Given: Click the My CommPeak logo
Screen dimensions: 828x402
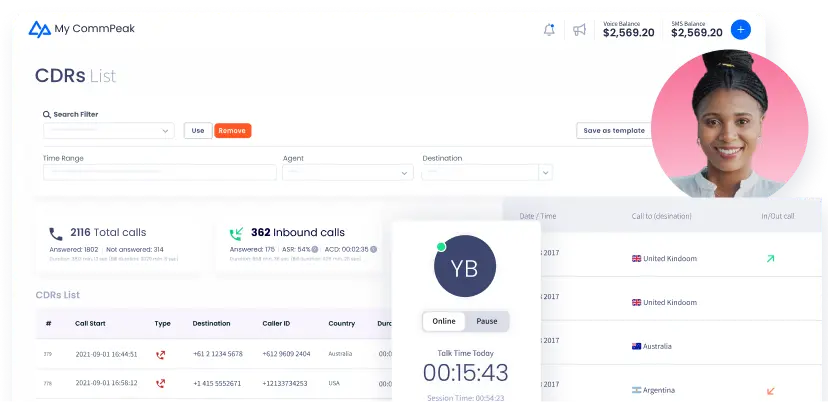Looking at the screenshot, I should (x=82, y=29).
